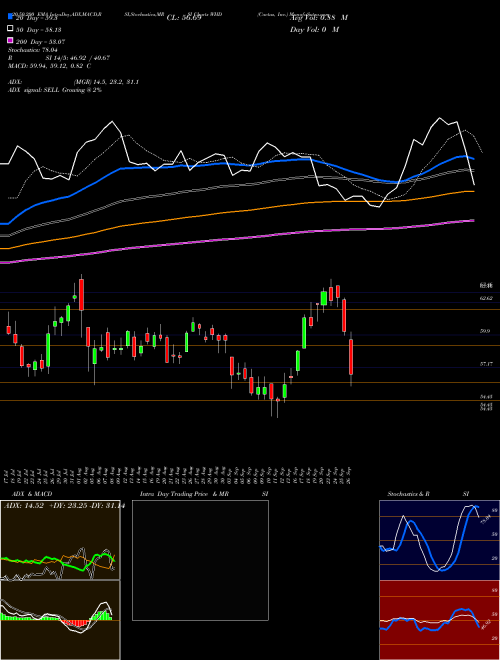
Task: Click the 59.9 price axis label
Action: [485, 331]
